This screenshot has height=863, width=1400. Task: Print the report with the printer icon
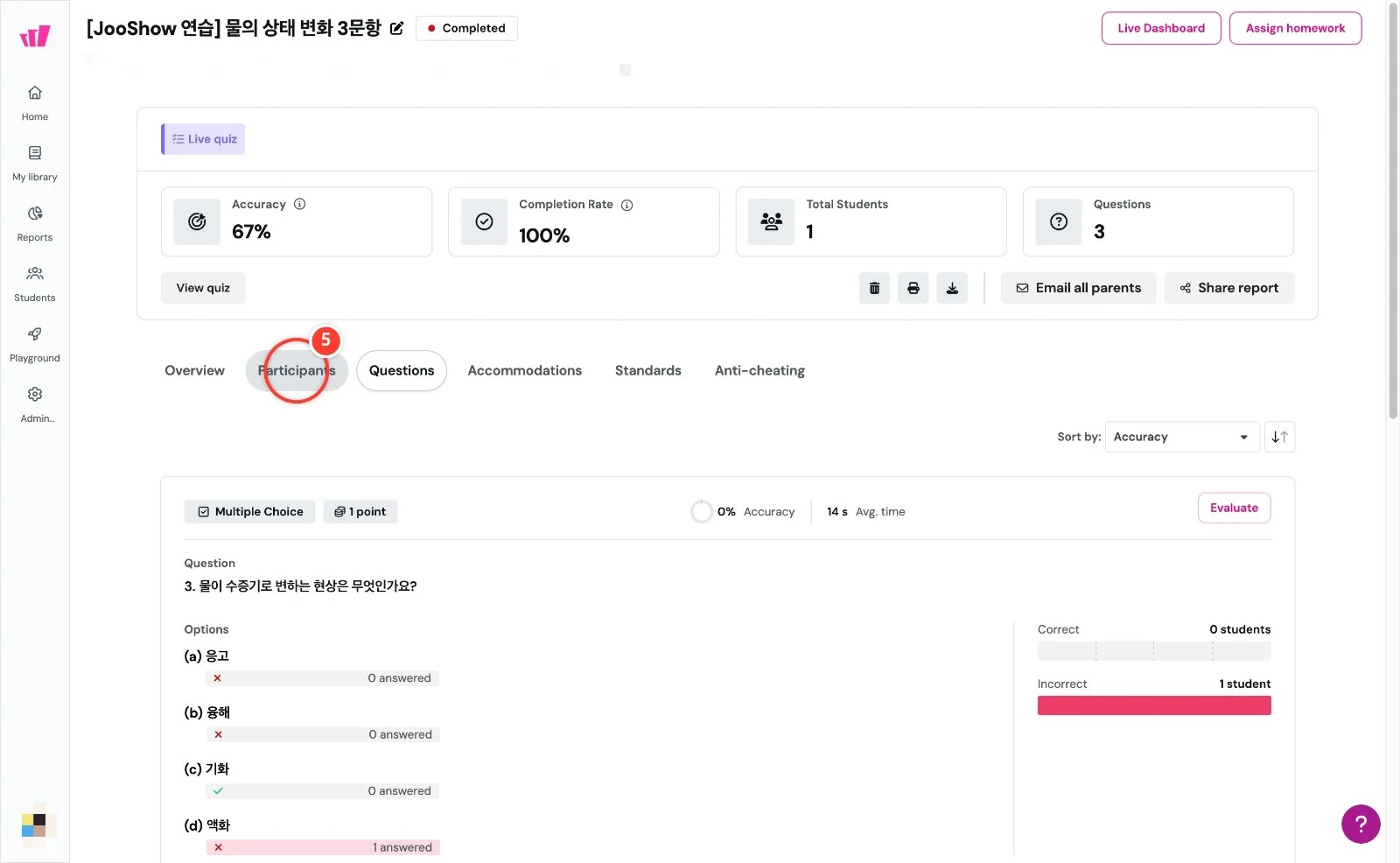tap(913, 288)
